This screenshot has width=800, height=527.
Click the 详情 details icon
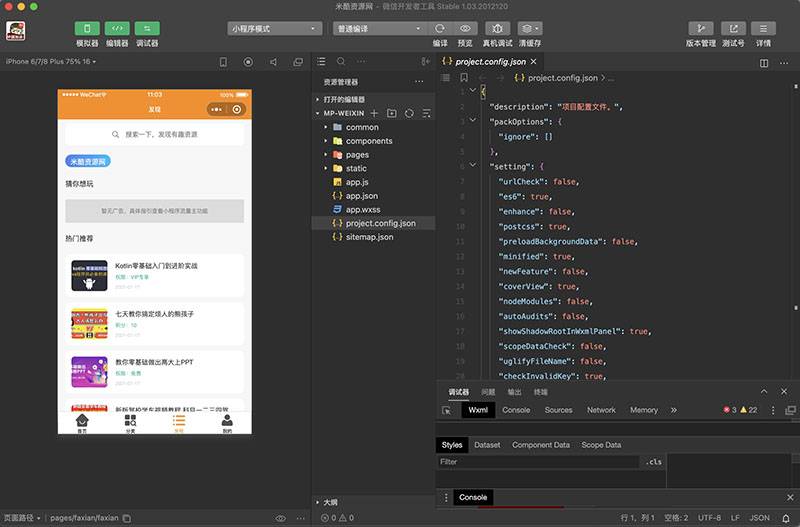(x=763, y=29)
